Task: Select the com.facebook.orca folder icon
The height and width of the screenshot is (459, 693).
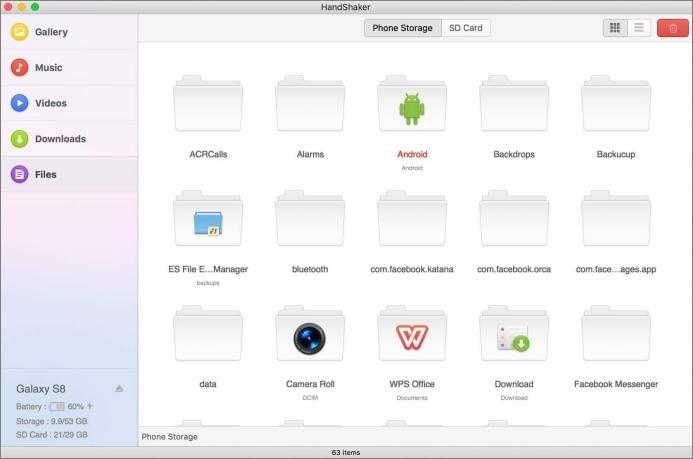Action: click(x=514, y=219)
